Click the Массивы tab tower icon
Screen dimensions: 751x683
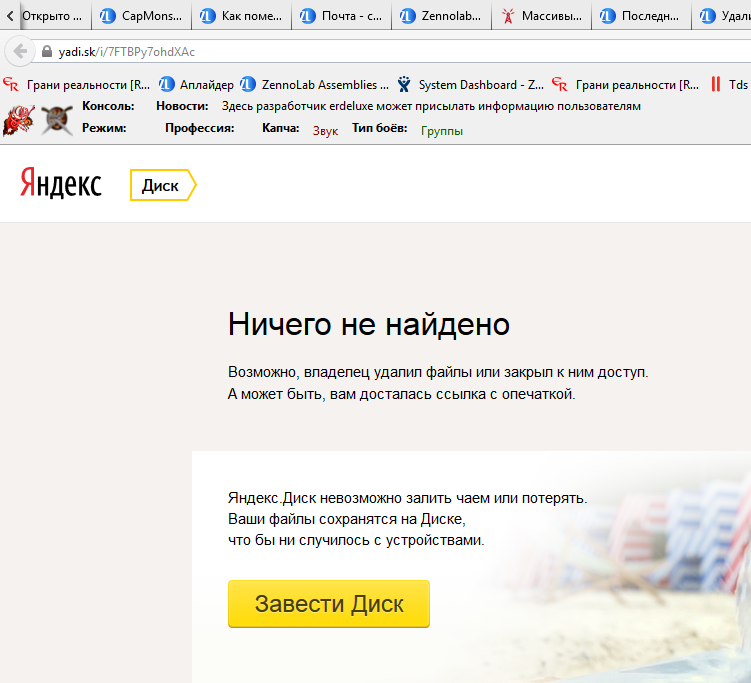[x=508, y=16]
